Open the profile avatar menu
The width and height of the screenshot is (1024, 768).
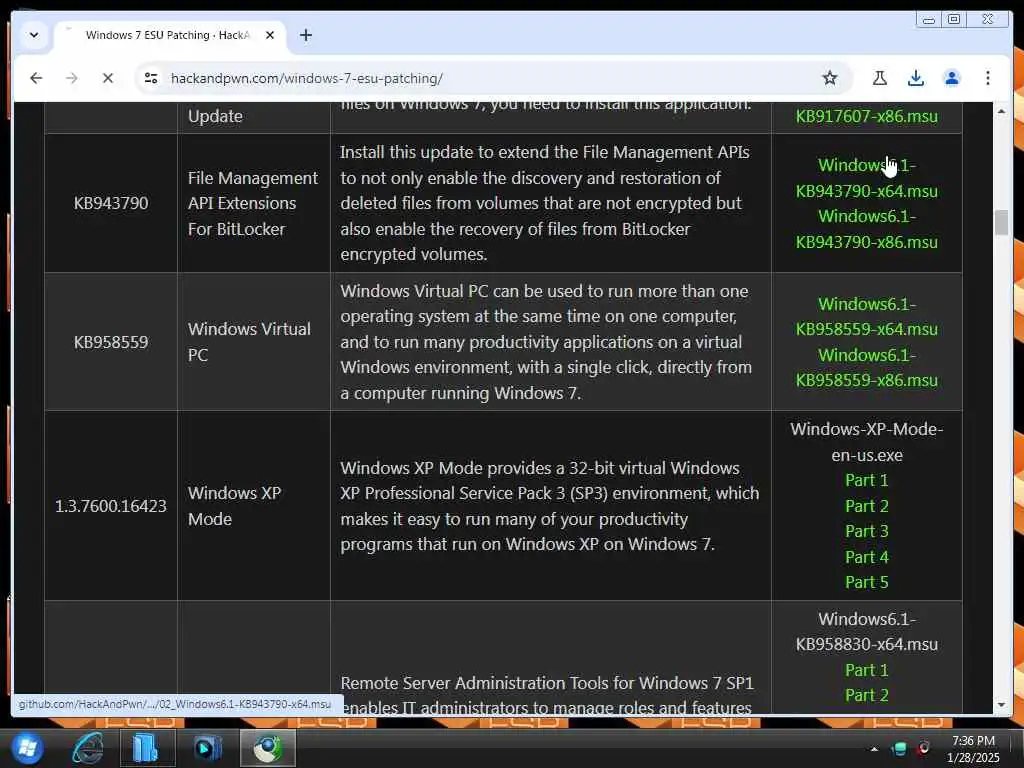click(952, 78)
